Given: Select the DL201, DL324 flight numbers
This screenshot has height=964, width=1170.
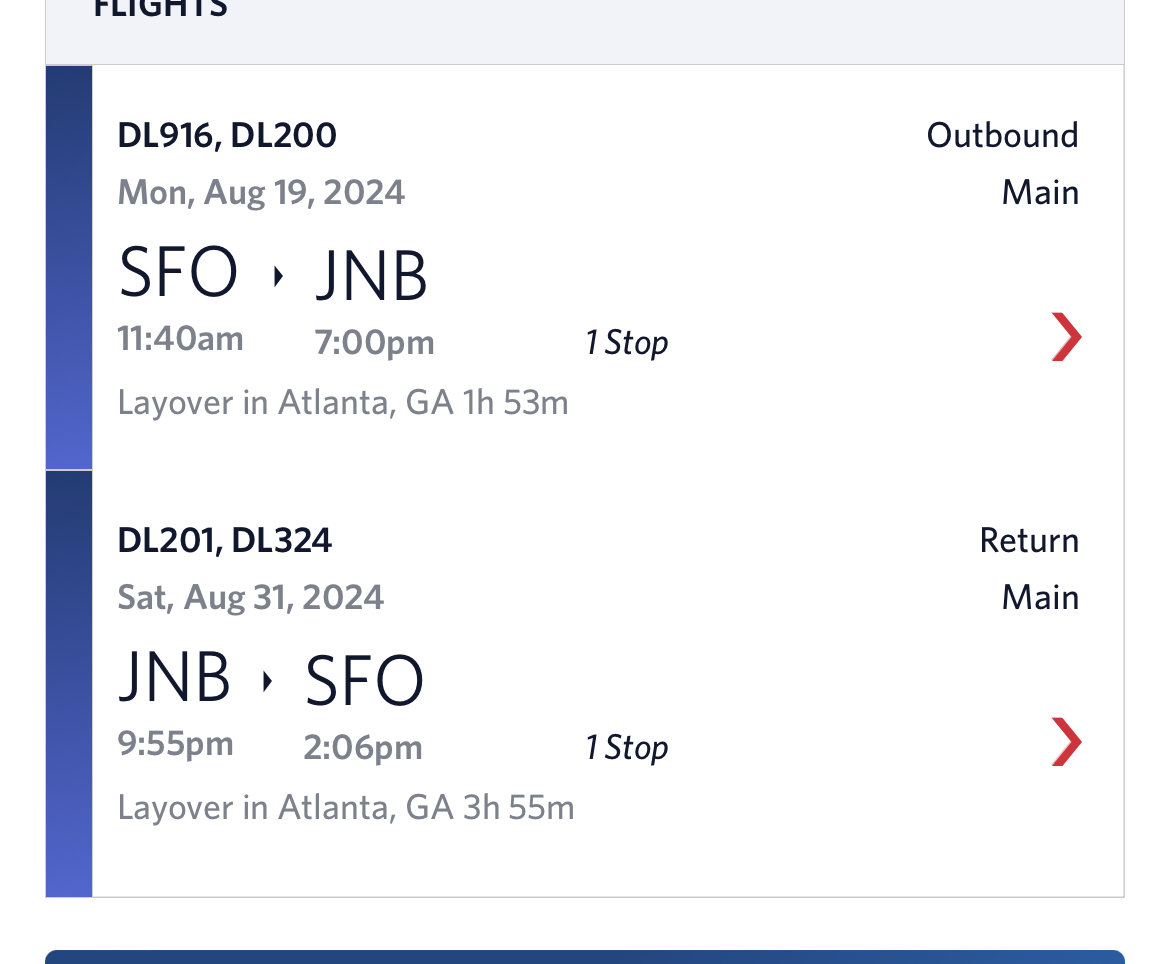Looking at the screenshot, I should 225,540.
